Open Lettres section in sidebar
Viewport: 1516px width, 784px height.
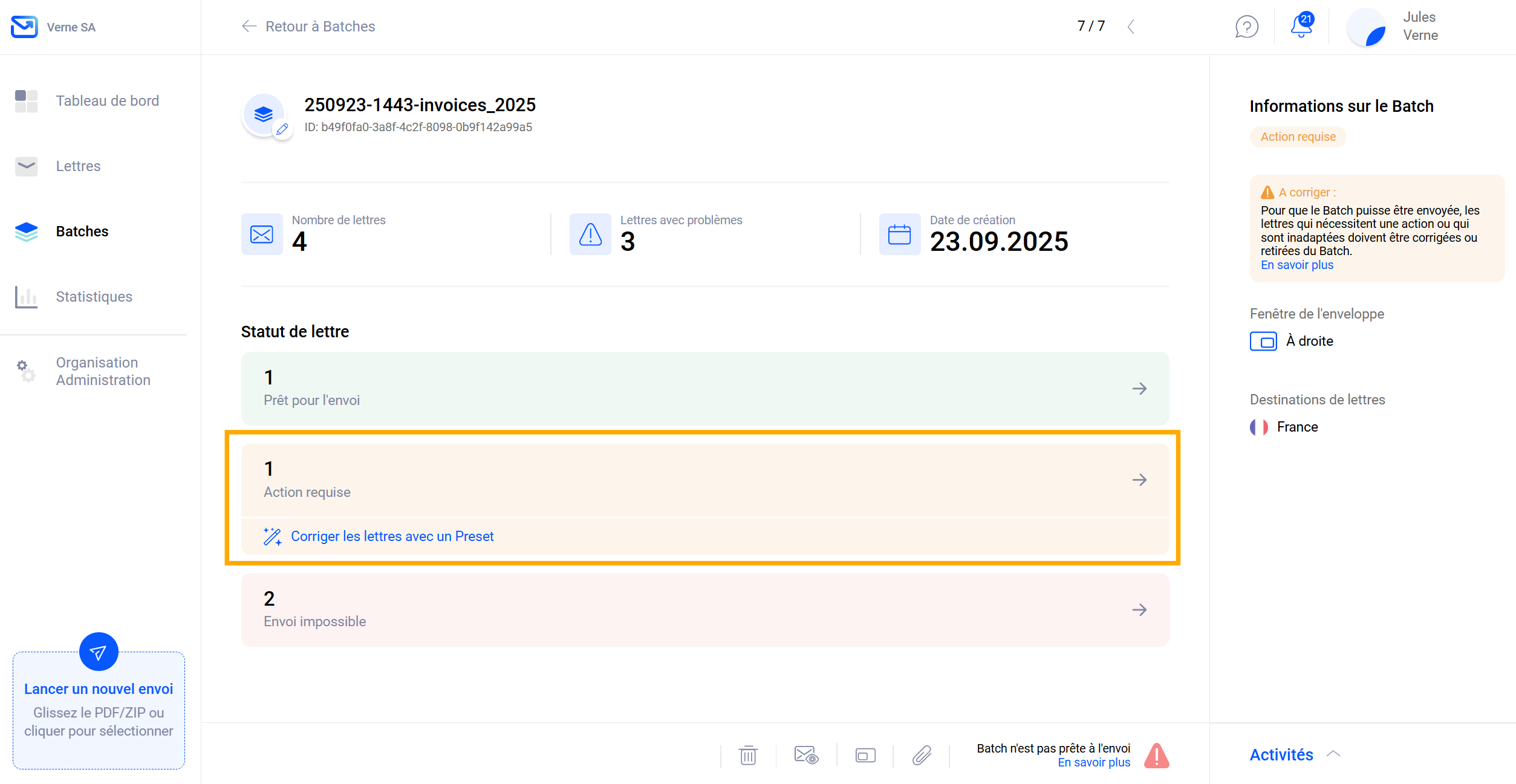(78, 166)
